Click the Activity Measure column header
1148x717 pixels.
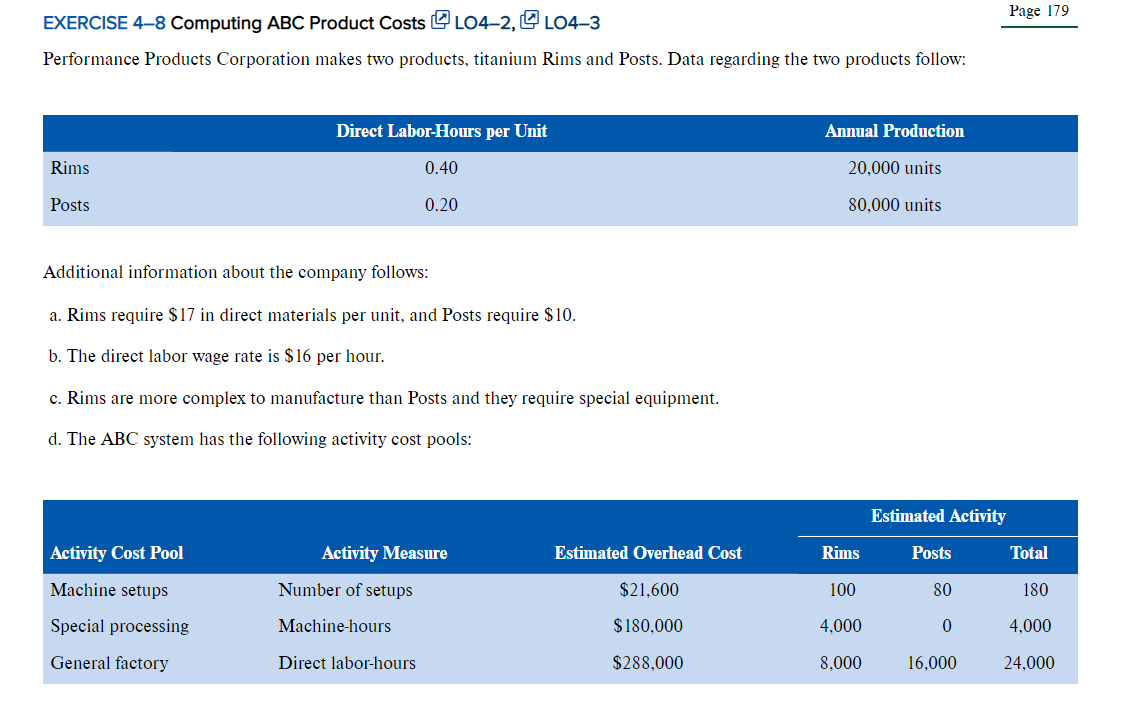pyautogui.click(x=384, y=553)
